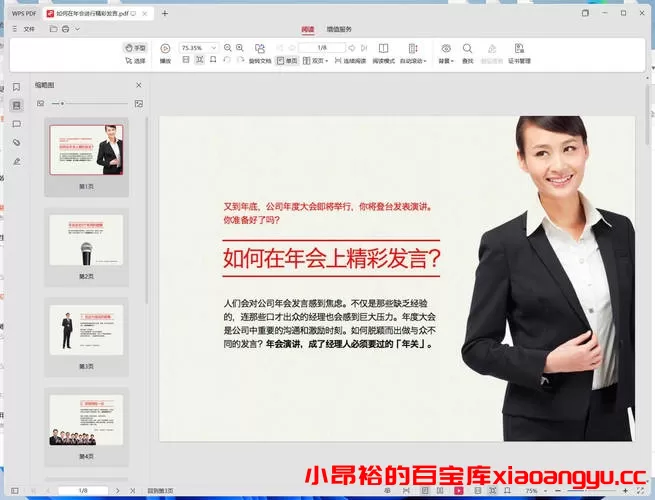Open the background (背景) eye dropdown
The height and width of the screenshot is (500, 655).
[446, 53]
